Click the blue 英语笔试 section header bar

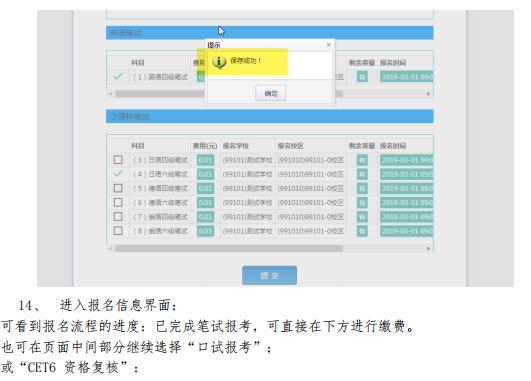pos(270,33)
